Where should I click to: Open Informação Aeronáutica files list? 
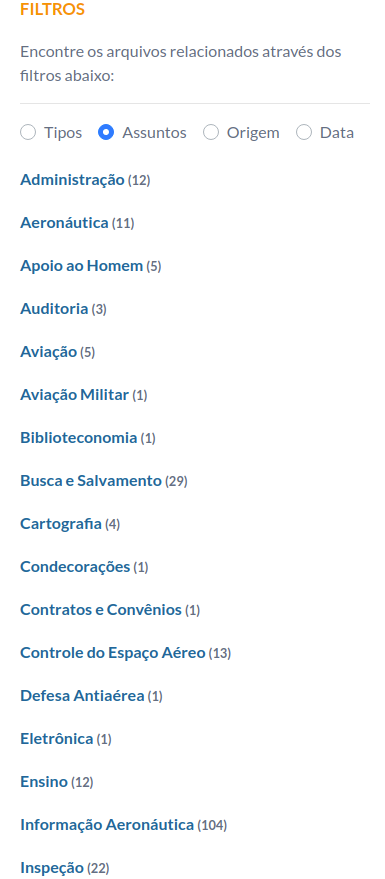107,825
